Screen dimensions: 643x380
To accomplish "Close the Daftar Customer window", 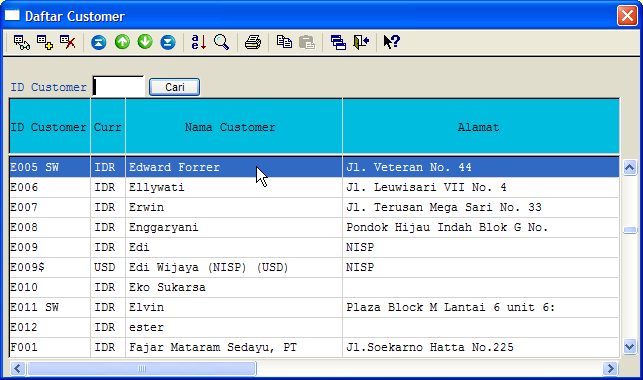I will point(627,16).
